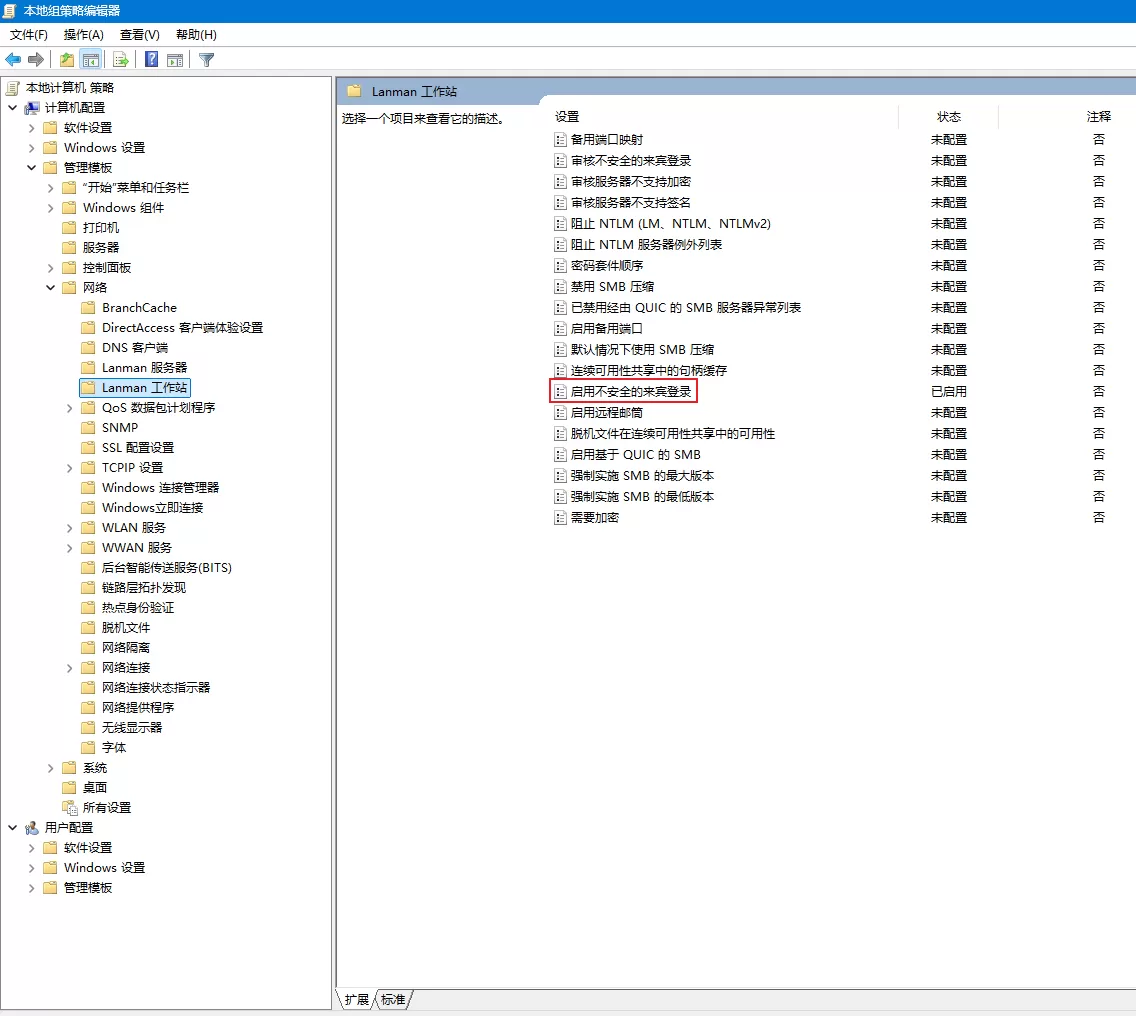This screenshot has height=1016, width=1136.
Task: Click the folder icon beside 打印机
Action: 70,228
